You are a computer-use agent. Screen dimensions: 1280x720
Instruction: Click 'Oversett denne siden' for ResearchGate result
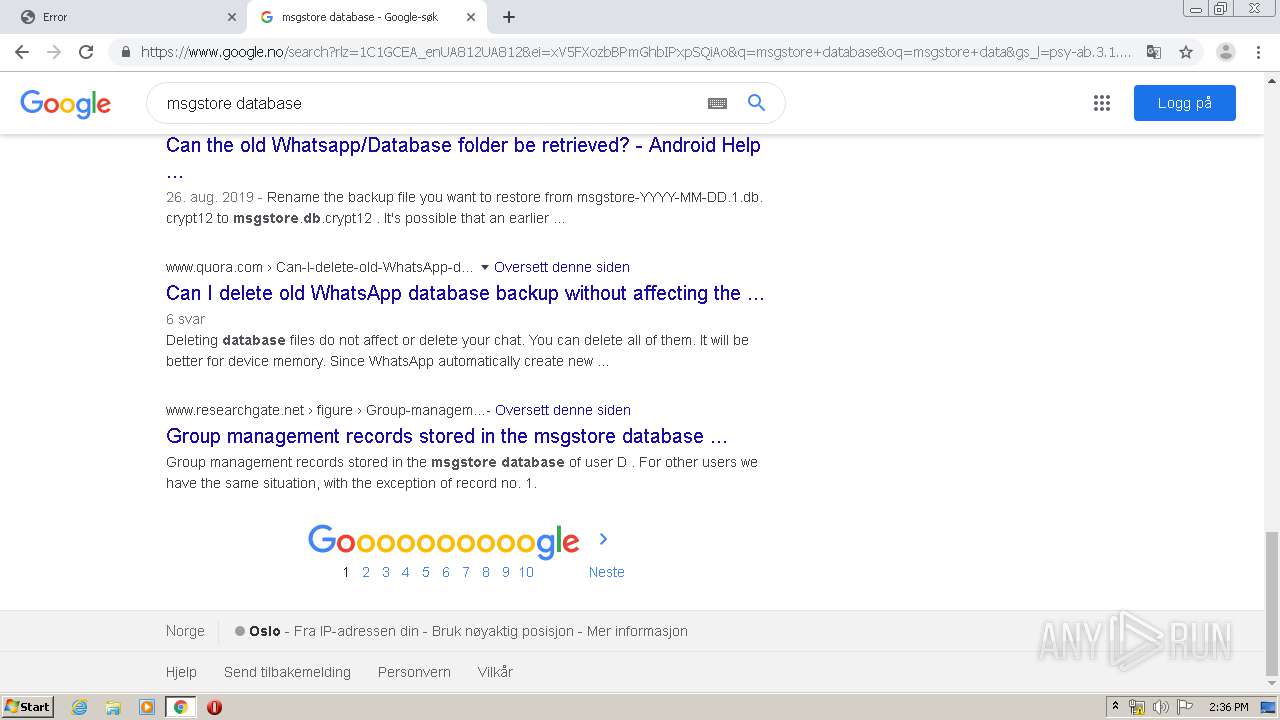tap(563, 410)
